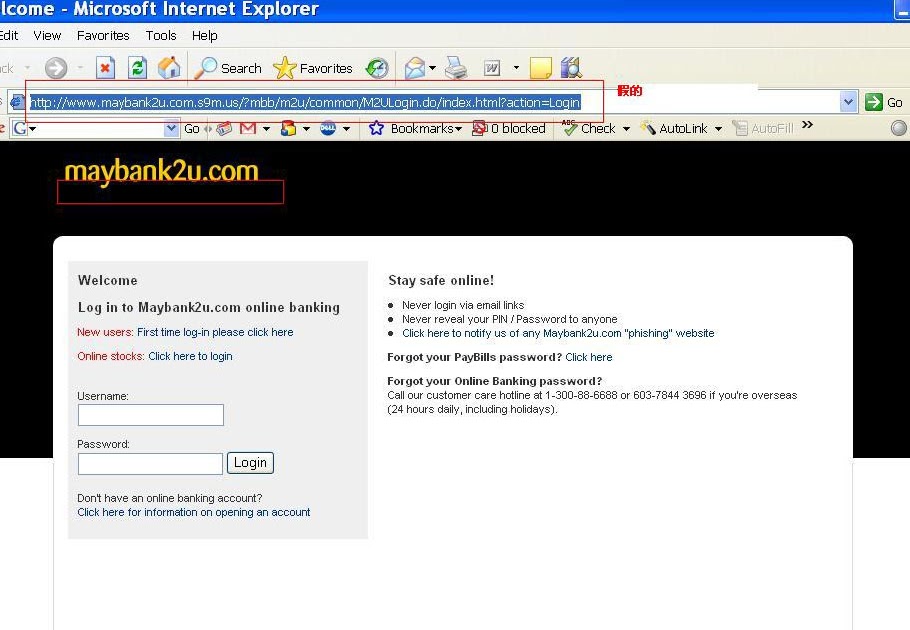Go to the Home page
The width and height of the screenshot is (910, 630).
(x=169, y=68)
